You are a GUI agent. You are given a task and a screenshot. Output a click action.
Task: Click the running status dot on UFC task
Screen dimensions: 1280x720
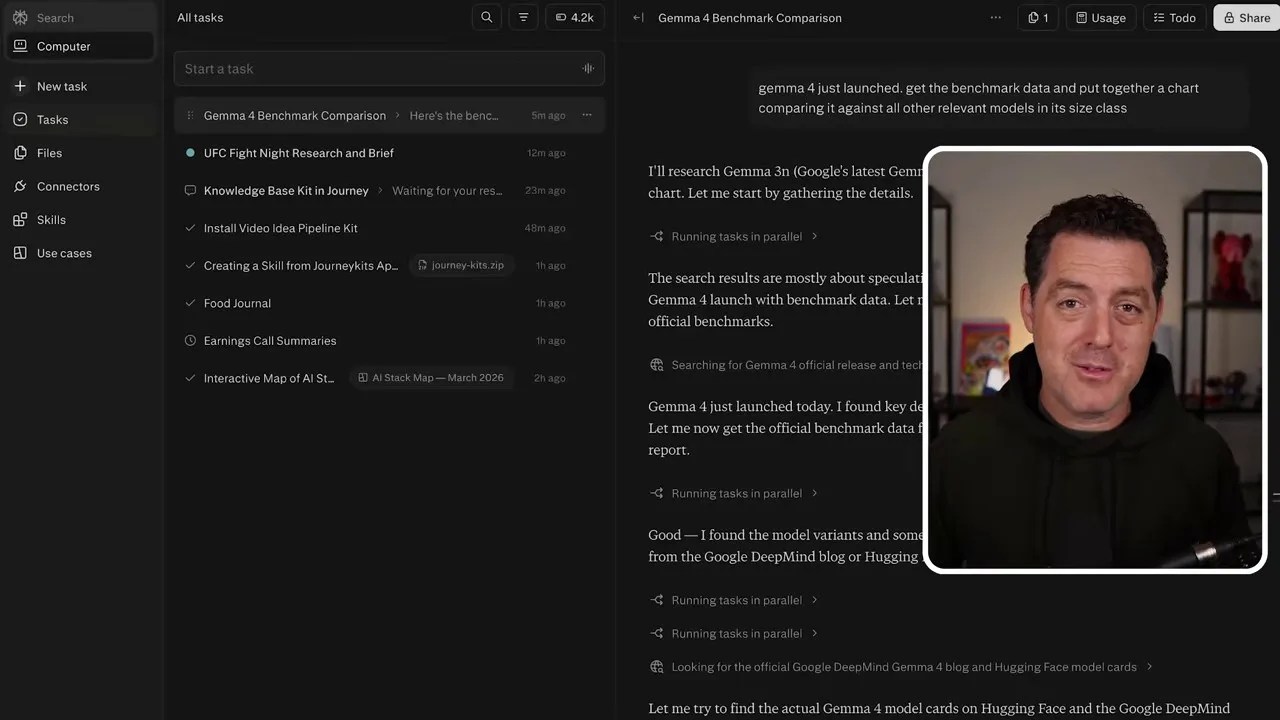tap(190, 153)
